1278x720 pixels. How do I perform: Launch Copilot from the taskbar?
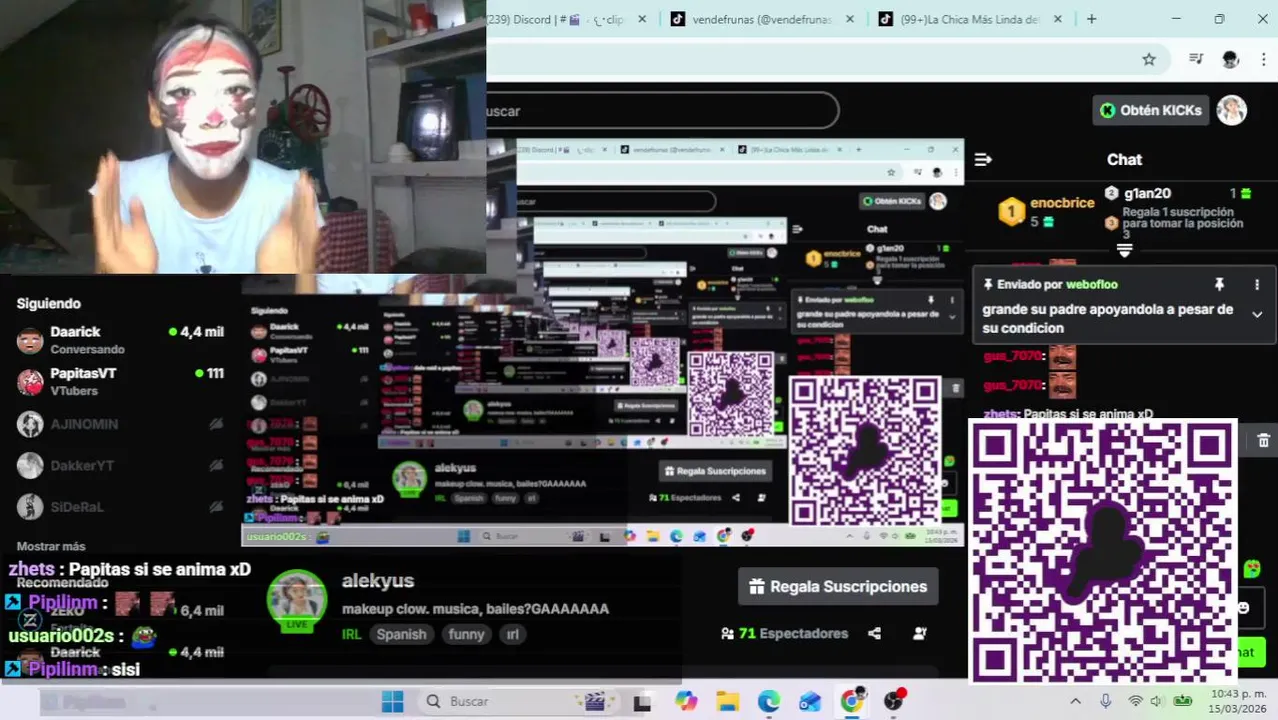[x=686, y=701]
